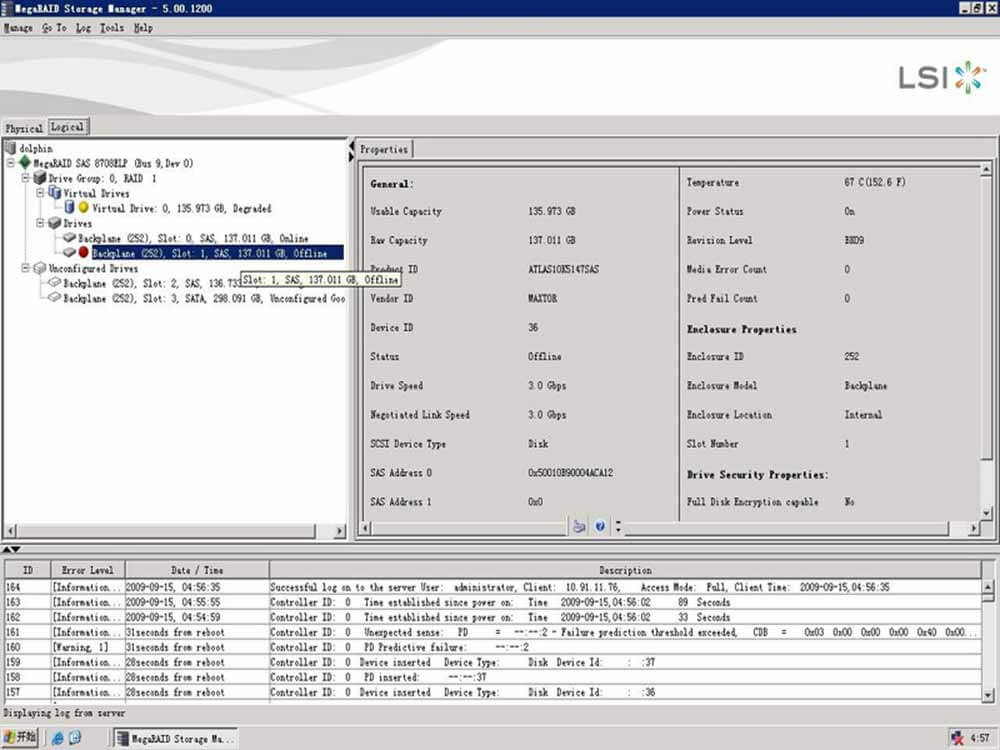Screen dimensions: 1000x750
Task: Click the Error Level column header
Action: (88, 570)
